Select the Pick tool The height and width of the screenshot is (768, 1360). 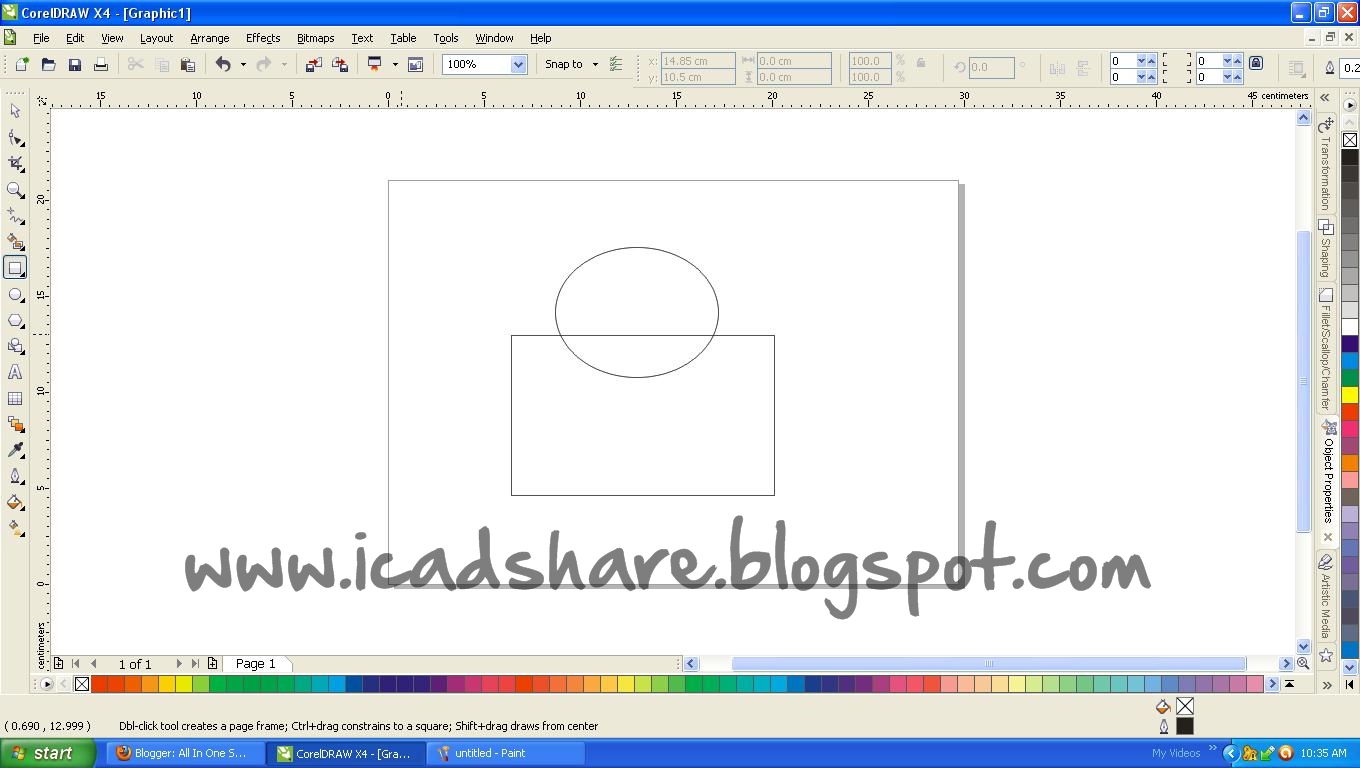pos(15,111)
